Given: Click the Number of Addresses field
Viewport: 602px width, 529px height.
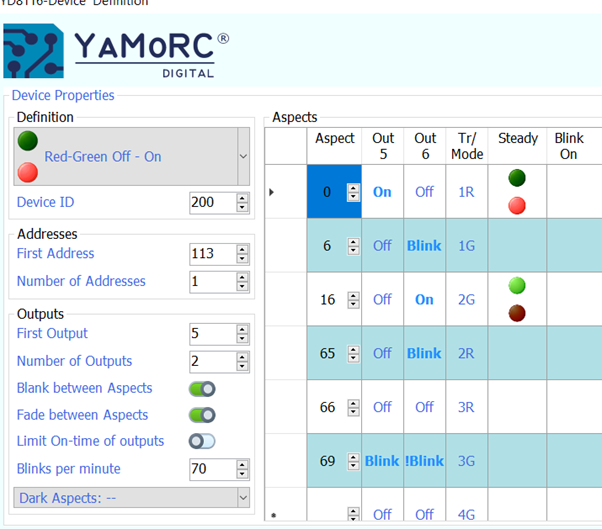Looking at the screenshot, I should click(x=213, y=281).
